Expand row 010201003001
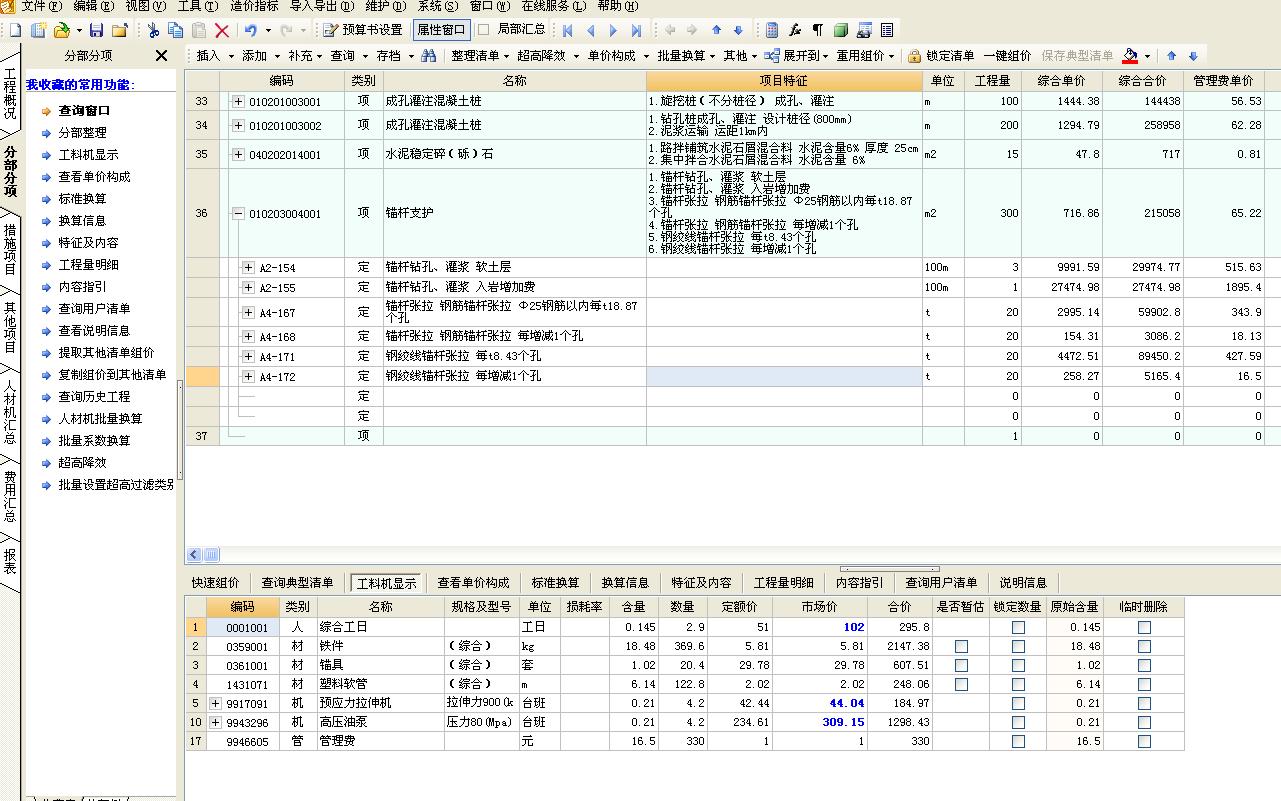Screen dimensions: 1281x801 click(238, 102)
